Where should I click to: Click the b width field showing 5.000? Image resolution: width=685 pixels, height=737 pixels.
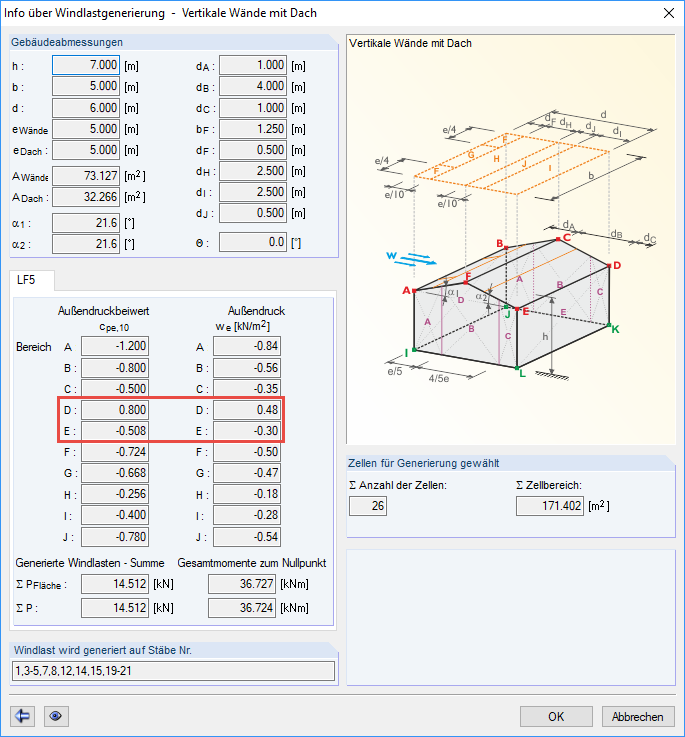[x=86, y=86]
